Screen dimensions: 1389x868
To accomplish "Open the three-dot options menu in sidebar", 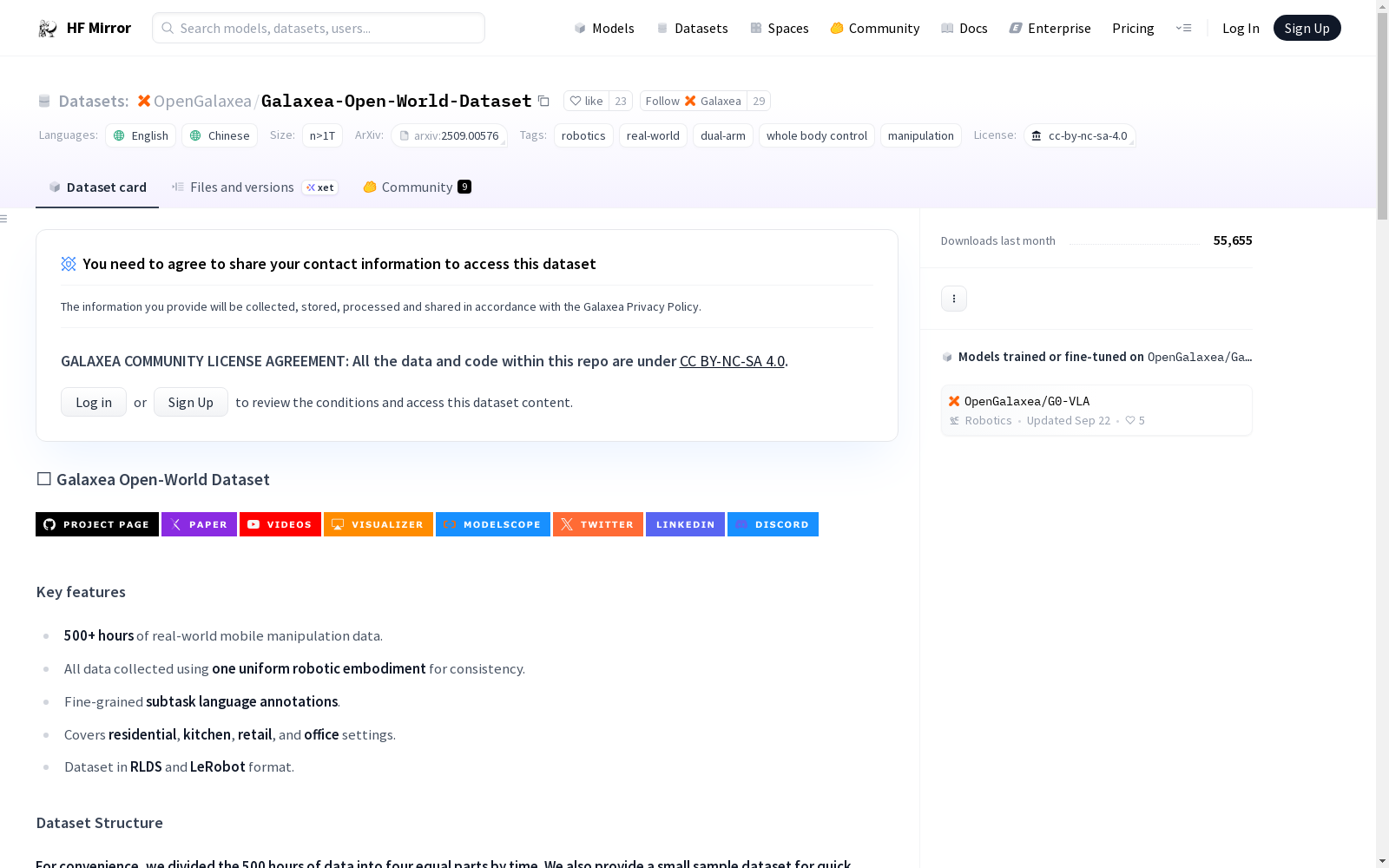I will tap(954, 299).
